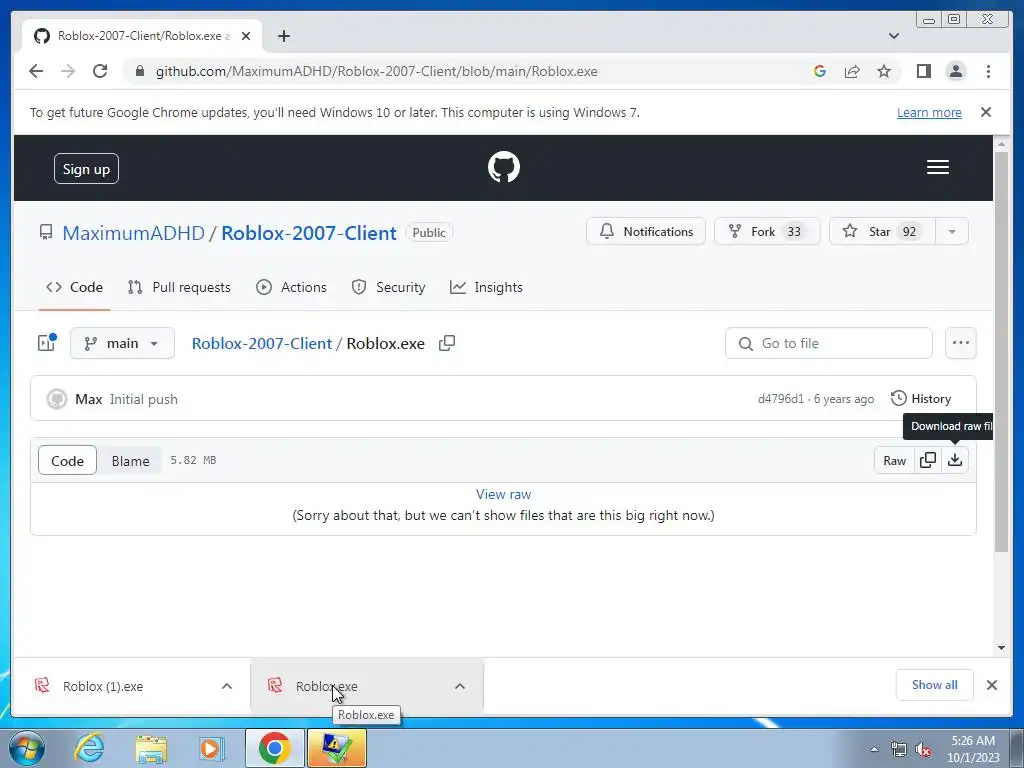Image resolution: width=1024 pixels, height=768 pixels.
Task: Open commit History link
Action: click(x=921, y=398)
